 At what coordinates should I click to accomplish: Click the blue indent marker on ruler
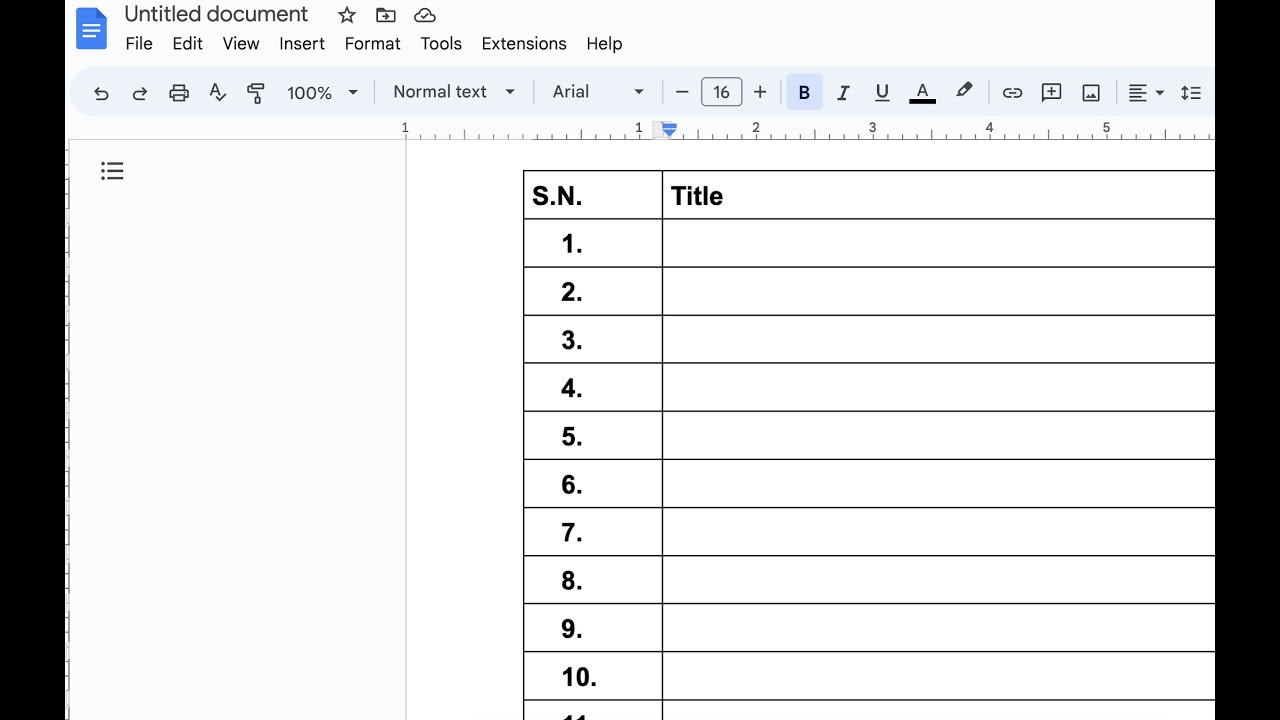(669, 130)
